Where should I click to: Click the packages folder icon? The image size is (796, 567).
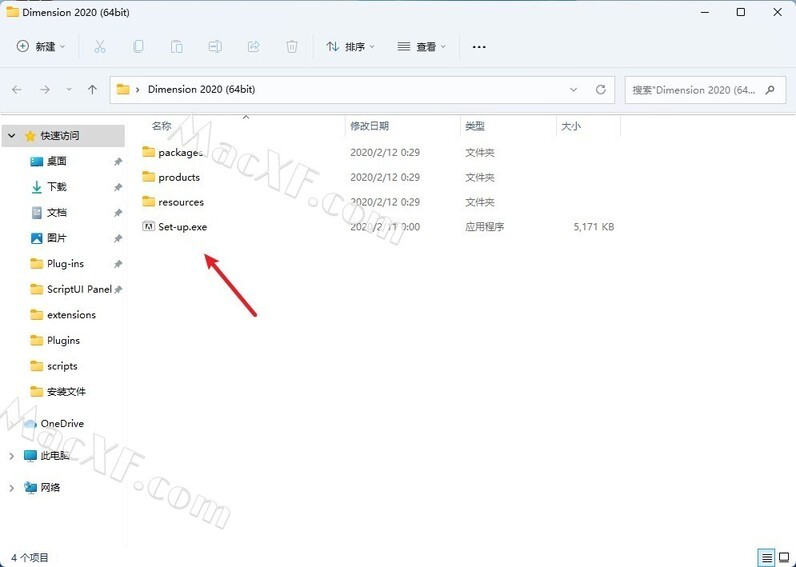pyautogui.click(x=148, y=152)
